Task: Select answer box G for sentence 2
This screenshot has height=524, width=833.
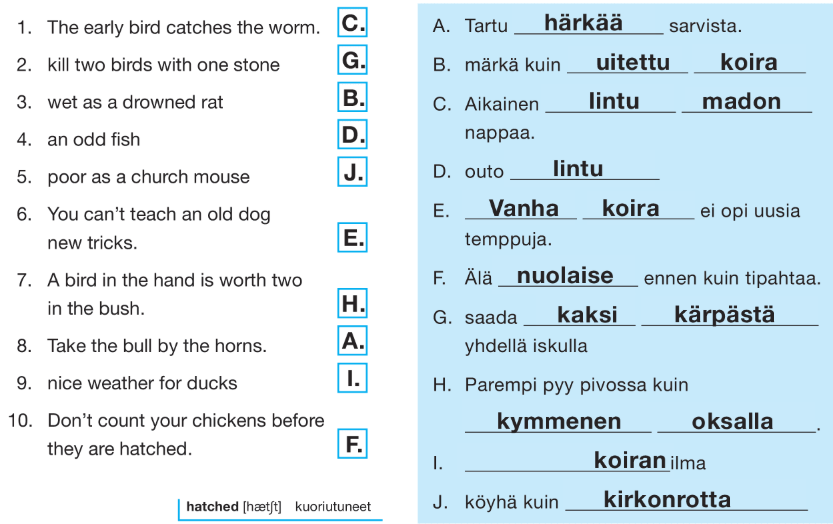Action: pos(352,60)
